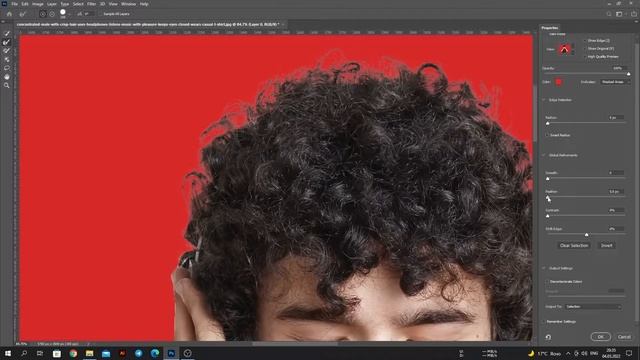Open the File menu
The image size is (640, 360).
click(14, 4)
